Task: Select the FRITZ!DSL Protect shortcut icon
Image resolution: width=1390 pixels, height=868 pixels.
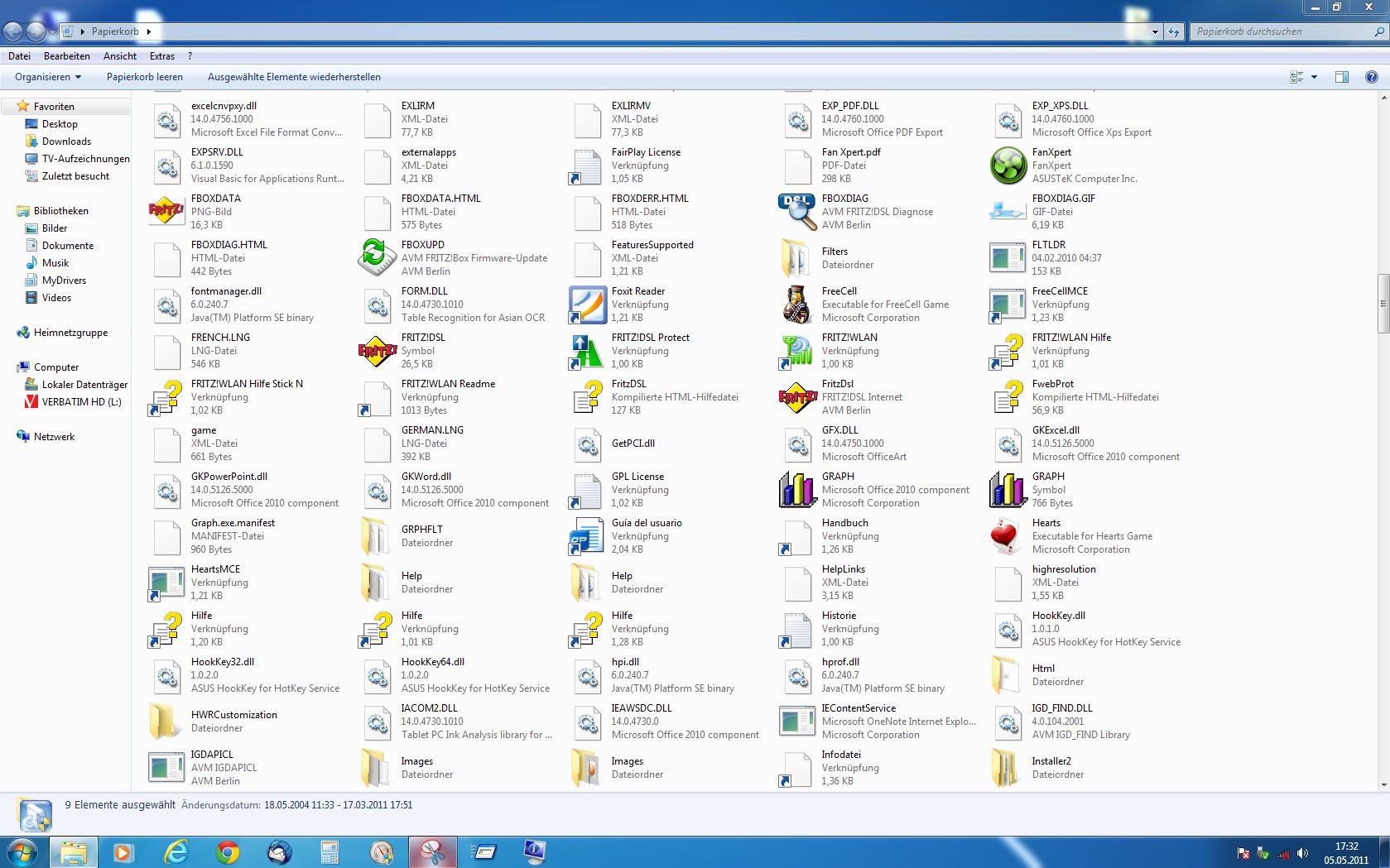Action: [587, 351]
